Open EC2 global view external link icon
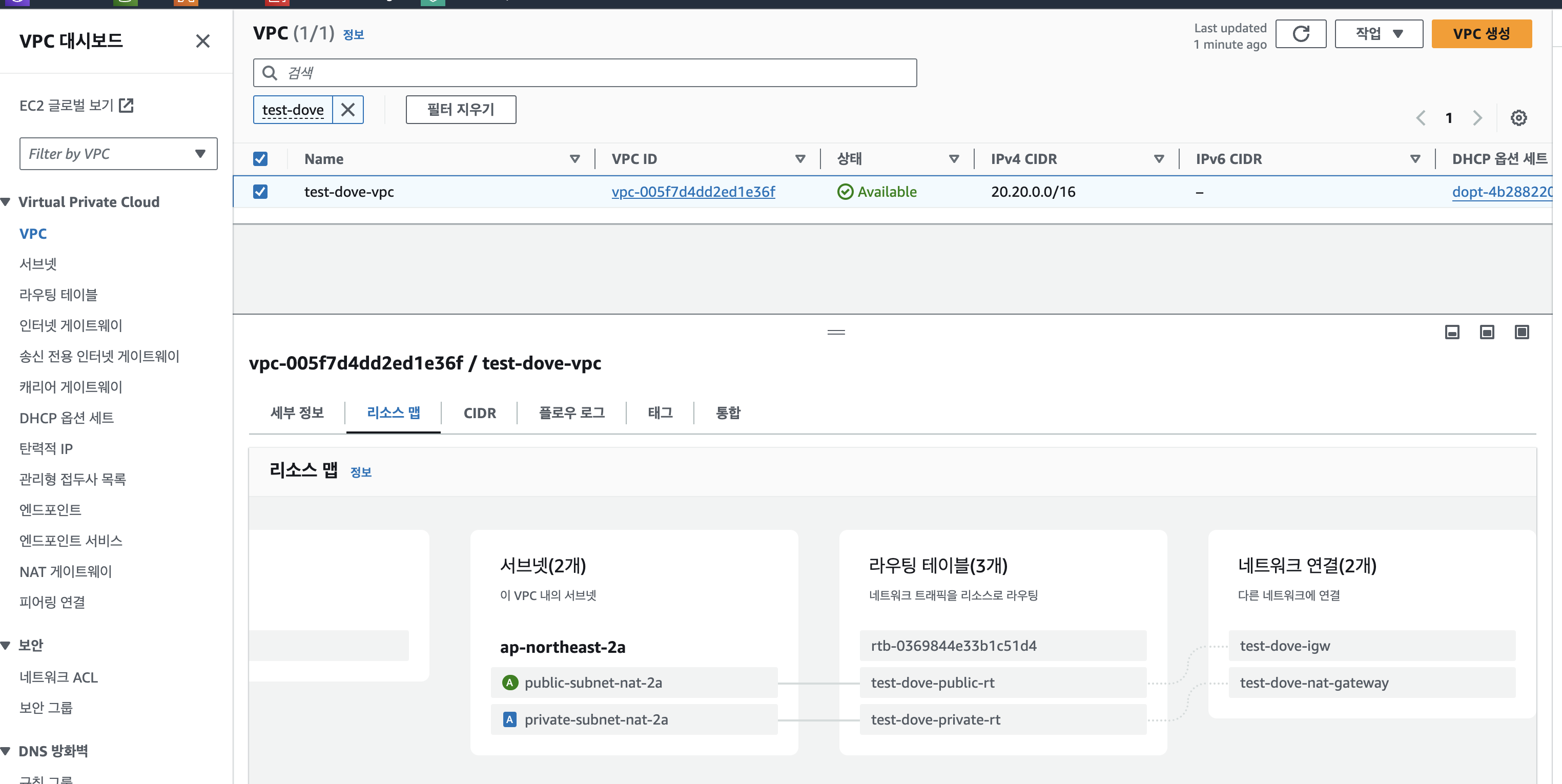1562x784 pixels. coord(126,106)
